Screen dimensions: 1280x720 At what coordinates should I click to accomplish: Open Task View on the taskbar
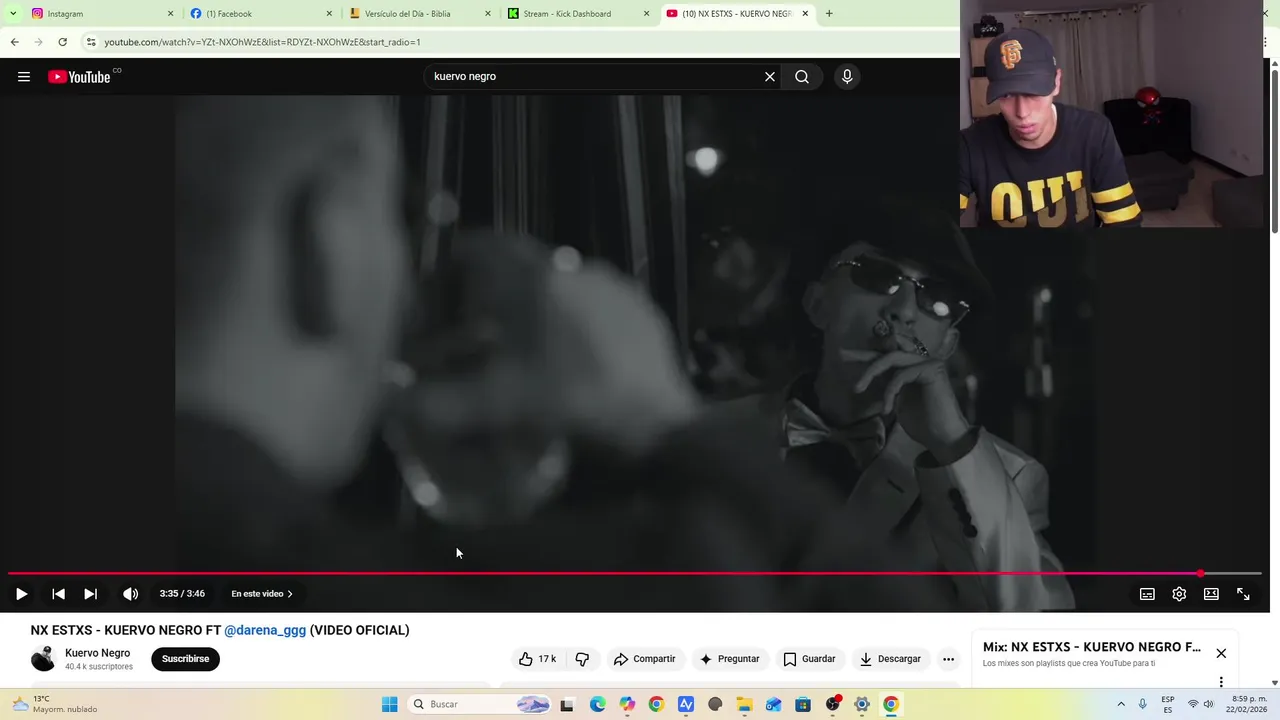[567, 704]
